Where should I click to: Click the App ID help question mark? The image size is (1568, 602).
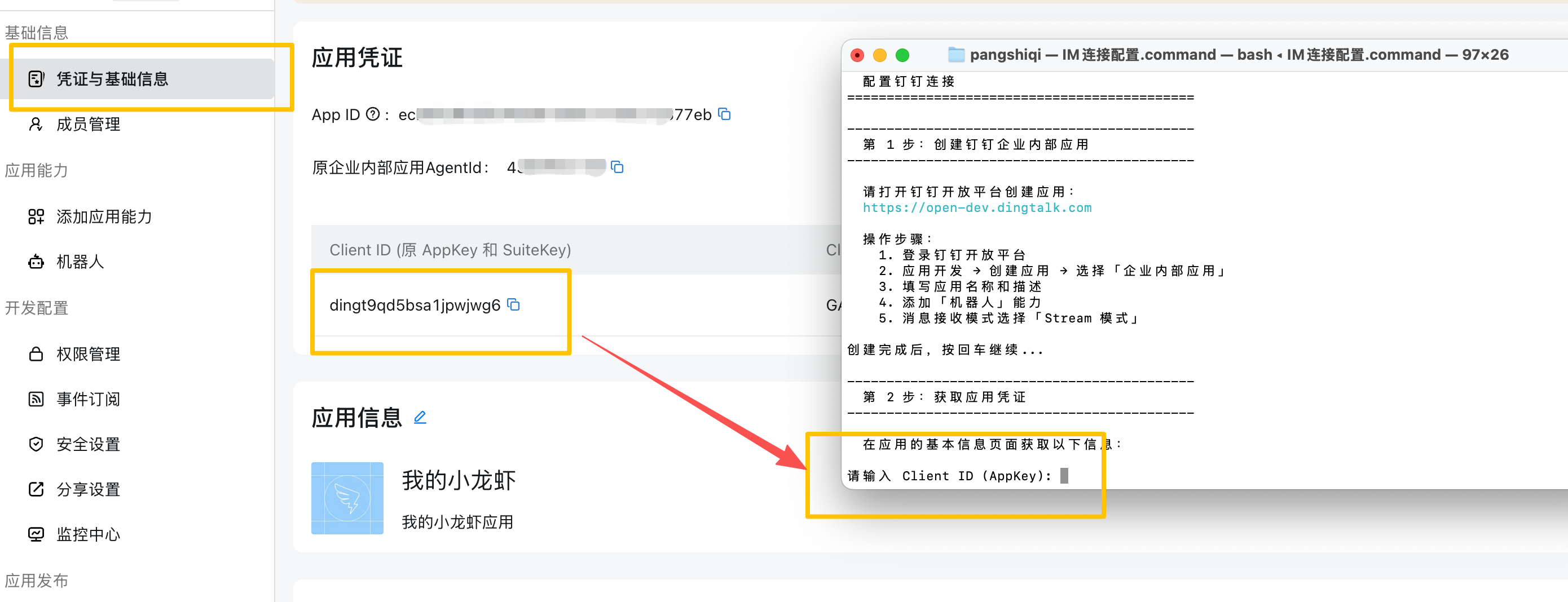[x=372, y=114]
